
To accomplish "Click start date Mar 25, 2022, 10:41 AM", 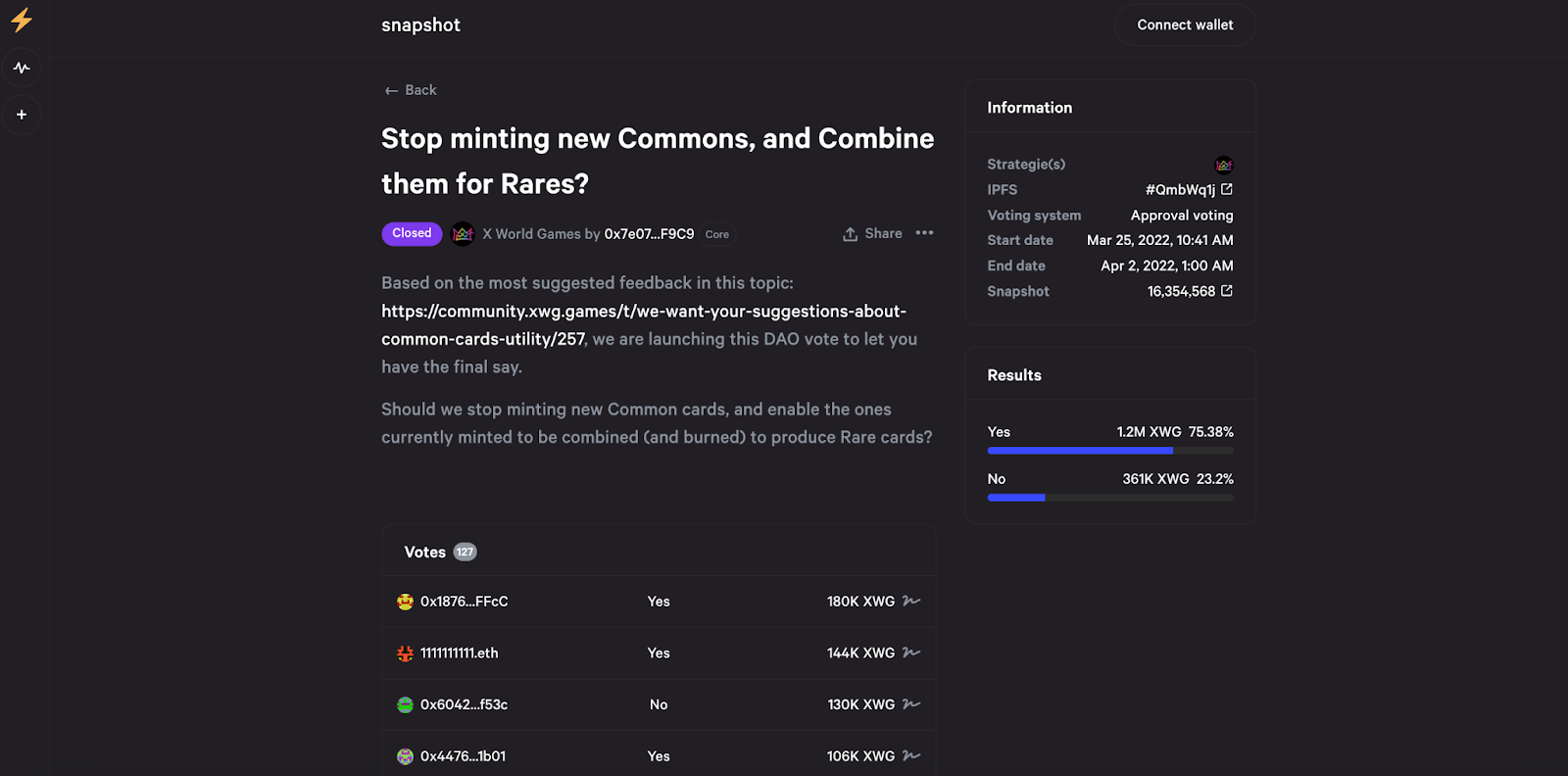I will pos(1159,240).
